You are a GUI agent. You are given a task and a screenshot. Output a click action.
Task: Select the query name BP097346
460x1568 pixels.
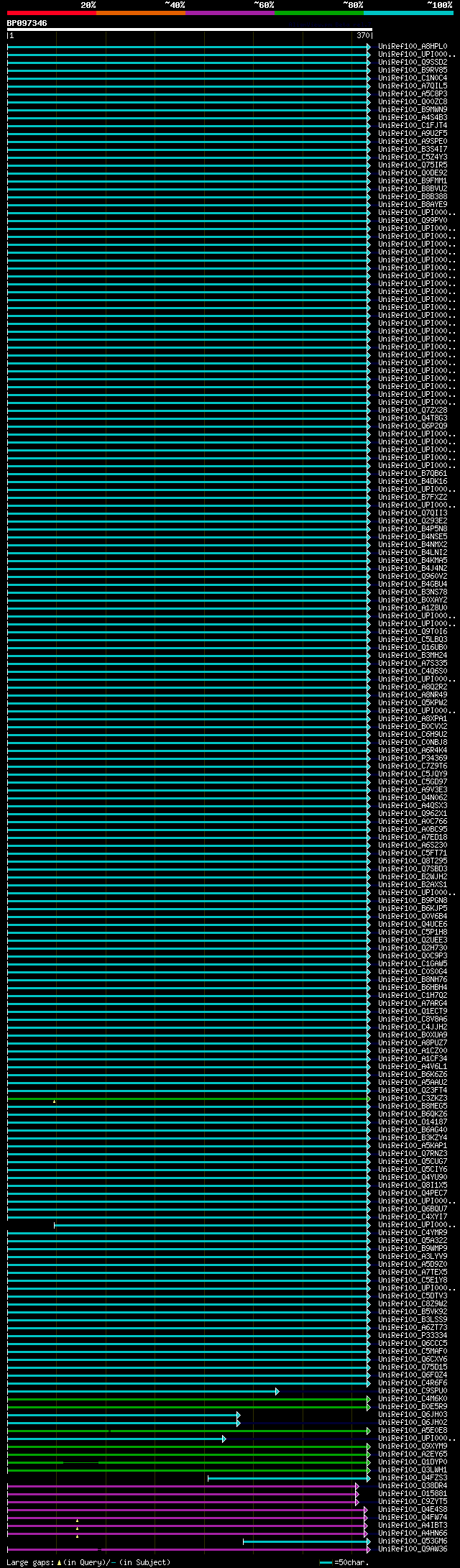[x=27, y=23]
